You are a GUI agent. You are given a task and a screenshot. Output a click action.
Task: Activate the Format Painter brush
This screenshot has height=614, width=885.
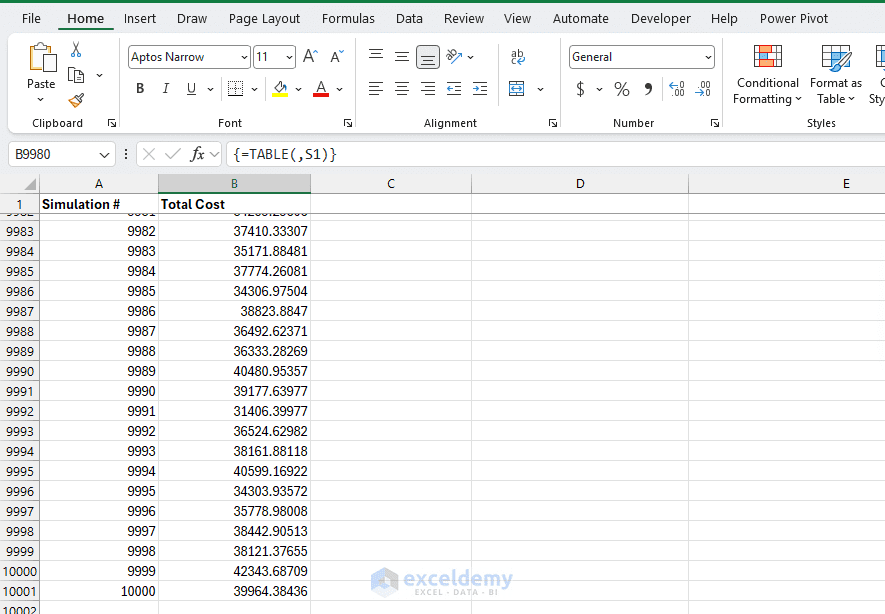pos(76,100)
